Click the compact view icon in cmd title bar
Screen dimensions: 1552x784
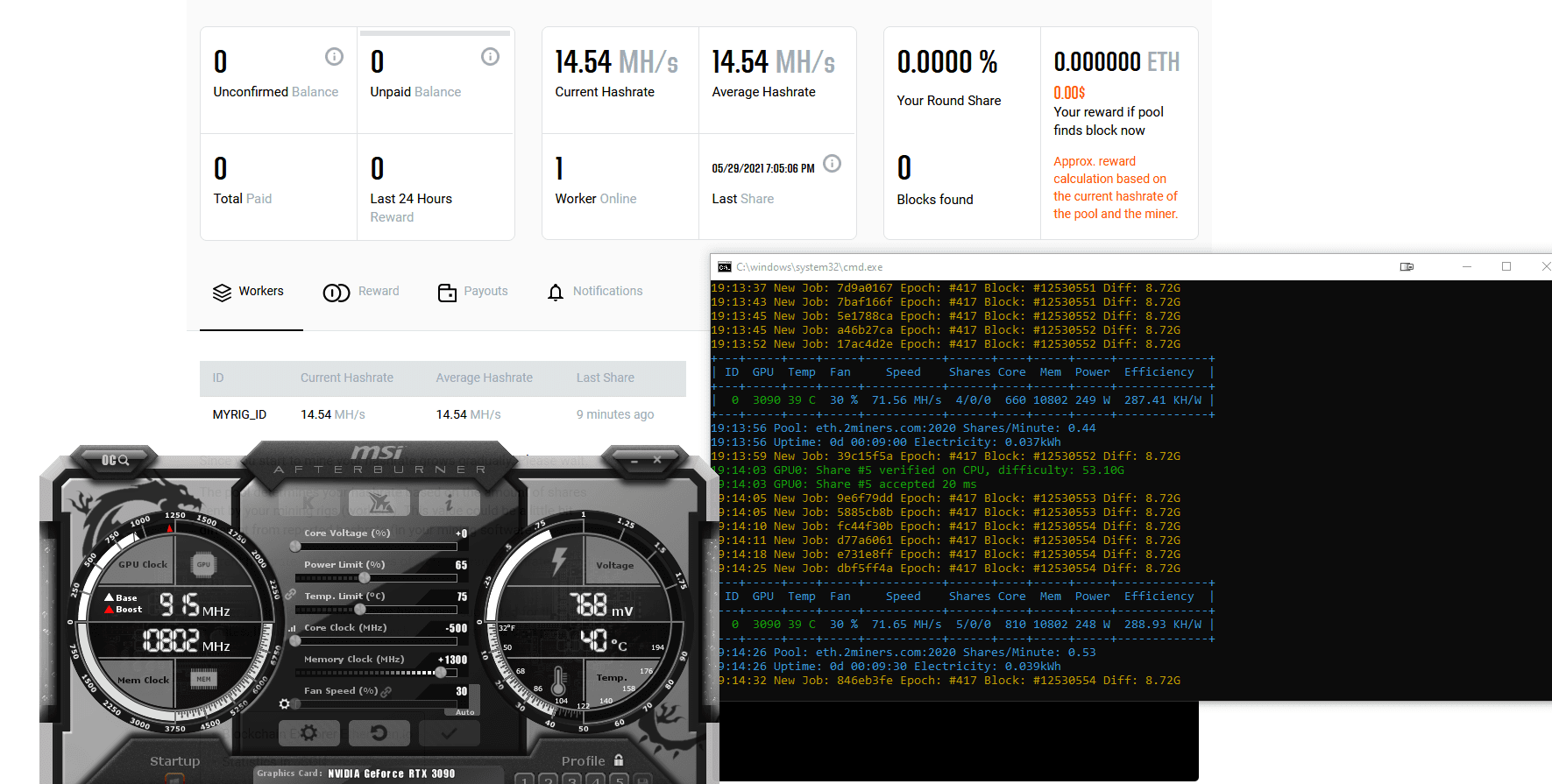coord(1407,267)
